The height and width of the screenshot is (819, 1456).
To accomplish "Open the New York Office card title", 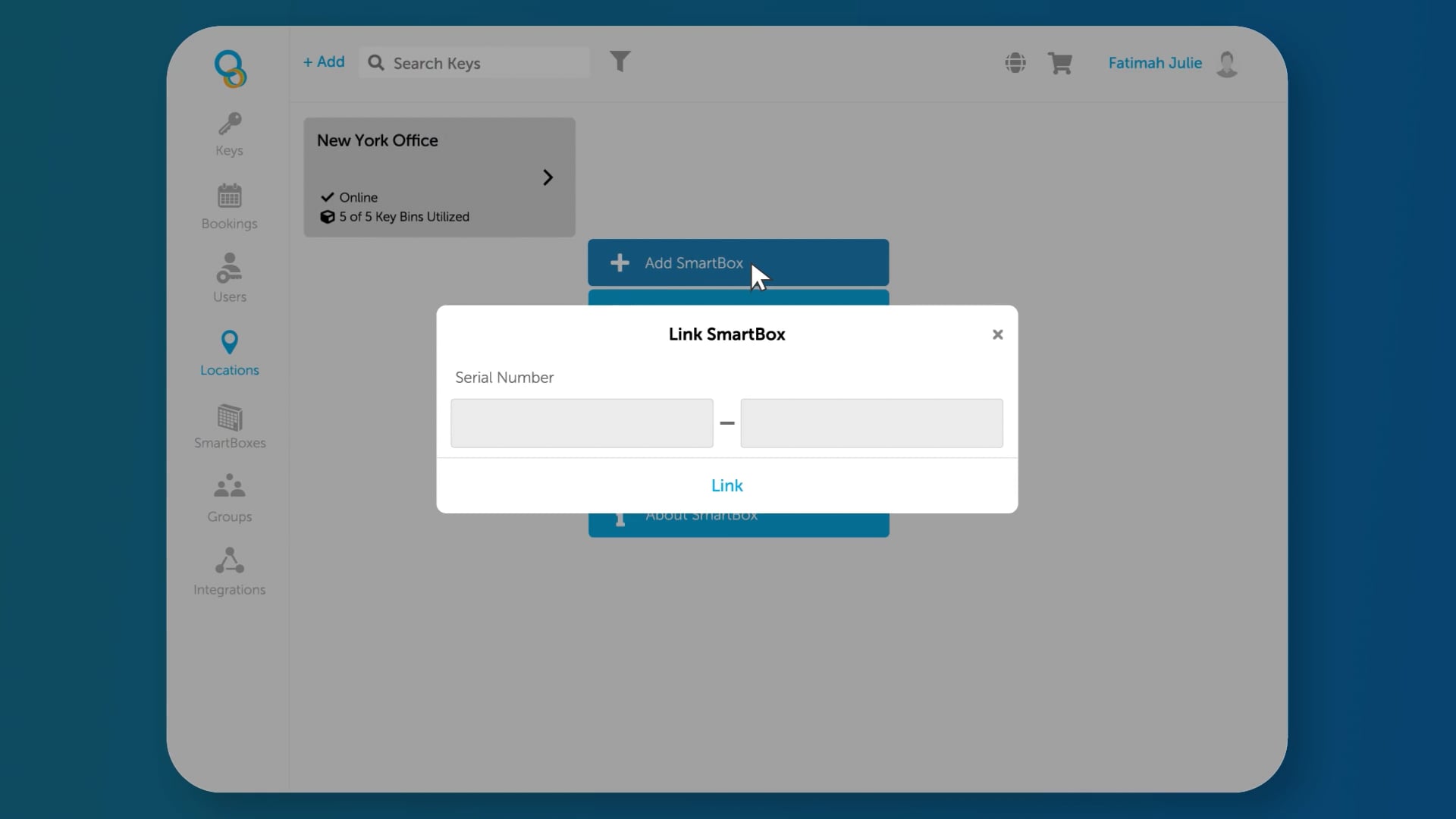I will click(x=377, y=140).
